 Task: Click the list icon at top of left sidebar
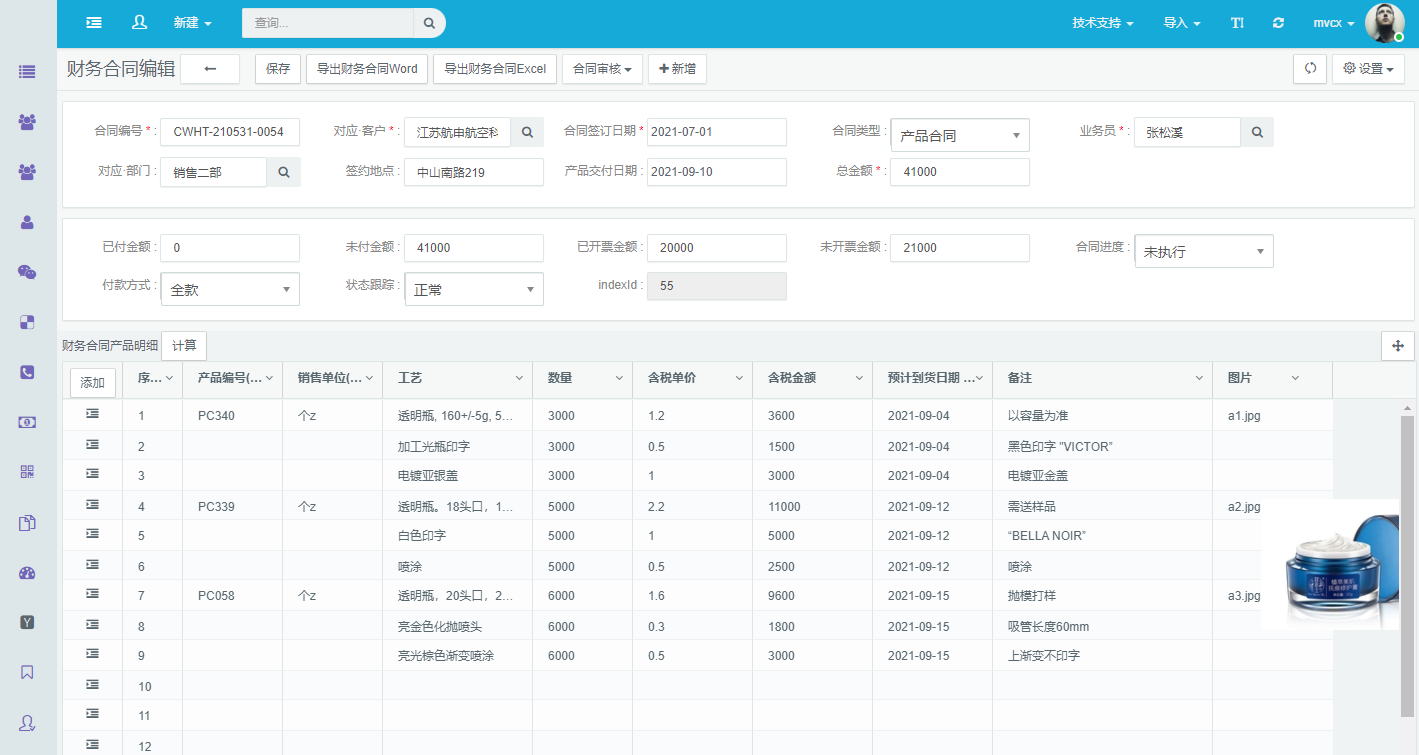pos(27,72)
